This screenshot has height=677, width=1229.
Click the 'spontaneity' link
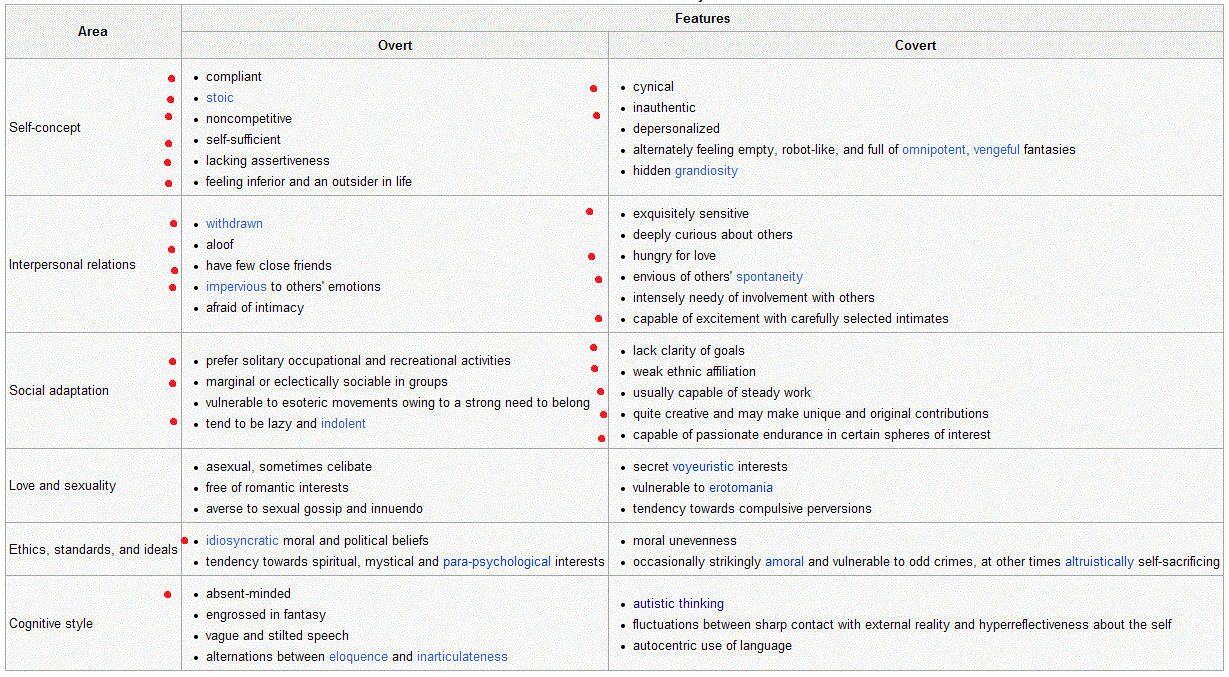(x=770, y=277)
